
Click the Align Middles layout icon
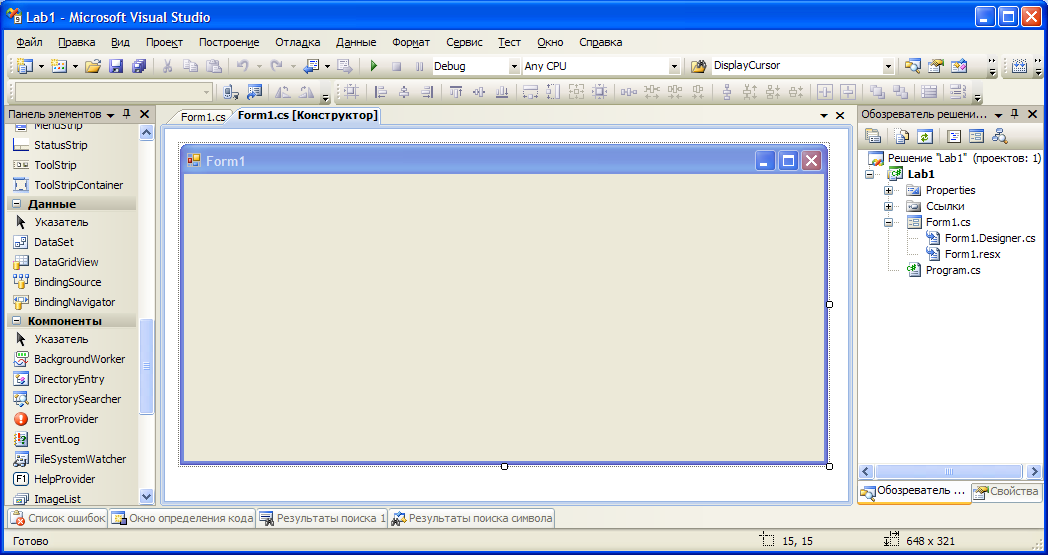479,92
